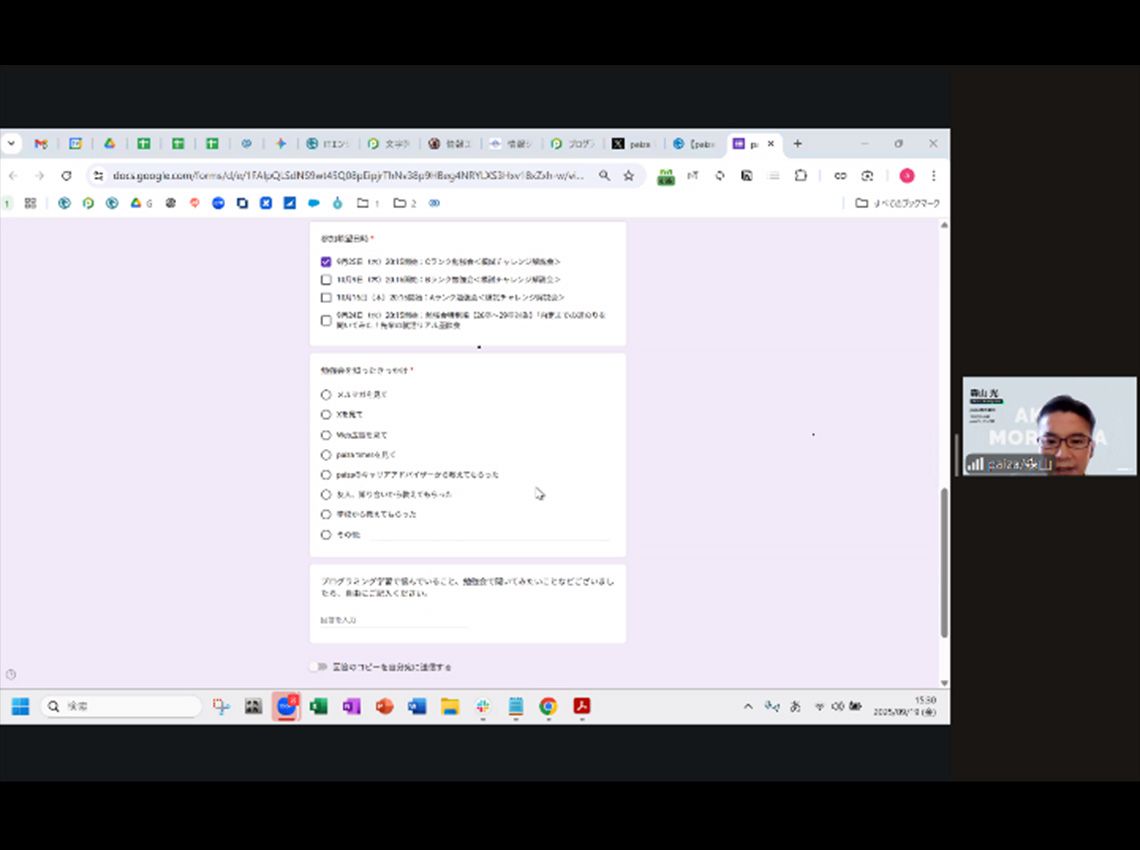The height and width of the screenshot is (850, 1140).
Task: Toggle the send-me-a-copy switch
Action: (318, 667)
